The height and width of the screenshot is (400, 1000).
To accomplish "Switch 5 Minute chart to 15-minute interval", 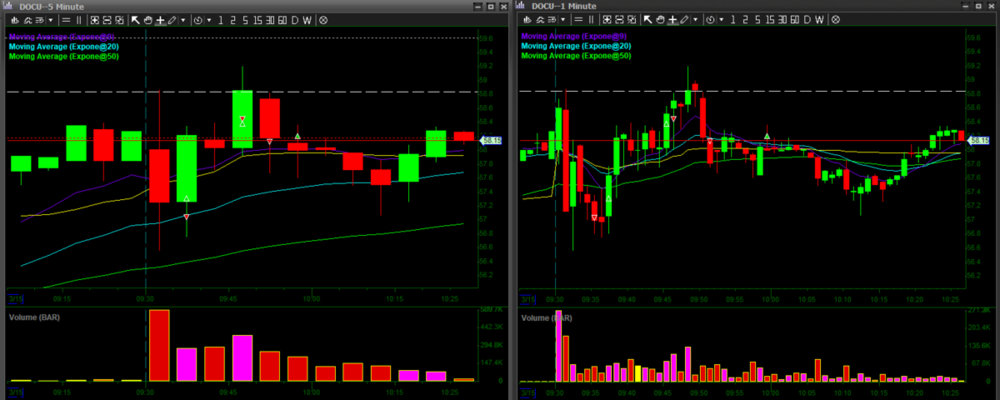I will click(257, 19).
